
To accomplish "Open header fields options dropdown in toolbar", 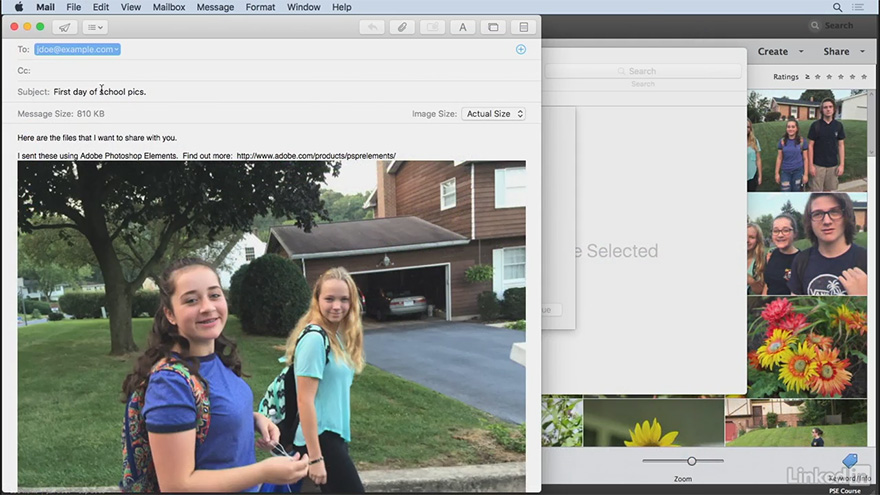I will pos(95,27).
